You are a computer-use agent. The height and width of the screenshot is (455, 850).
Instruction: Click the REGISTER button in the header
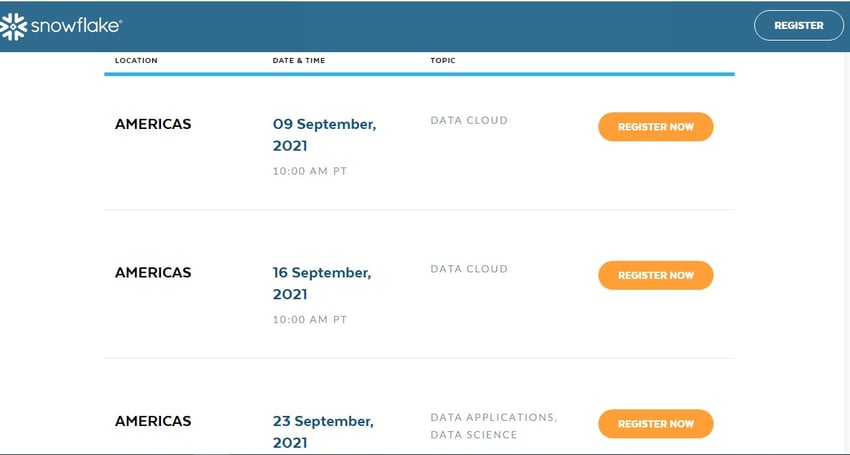(x=799, y=25)
